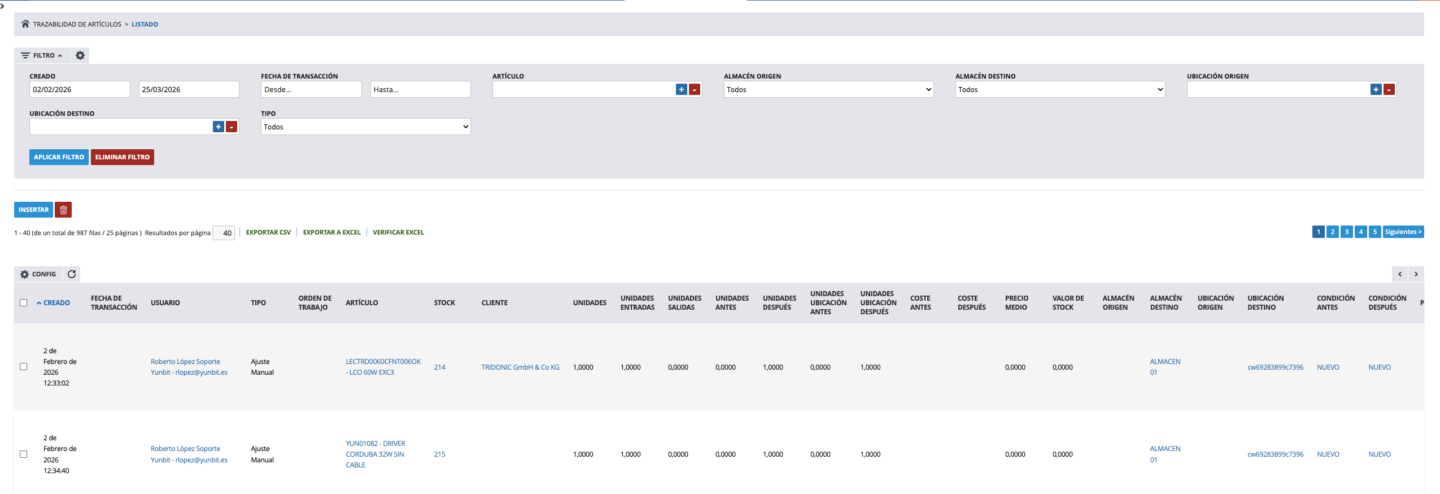Screen dimensions: 1440x494
Task: Click the plus icon beside Artículo field
Action: tap(681, 89)
